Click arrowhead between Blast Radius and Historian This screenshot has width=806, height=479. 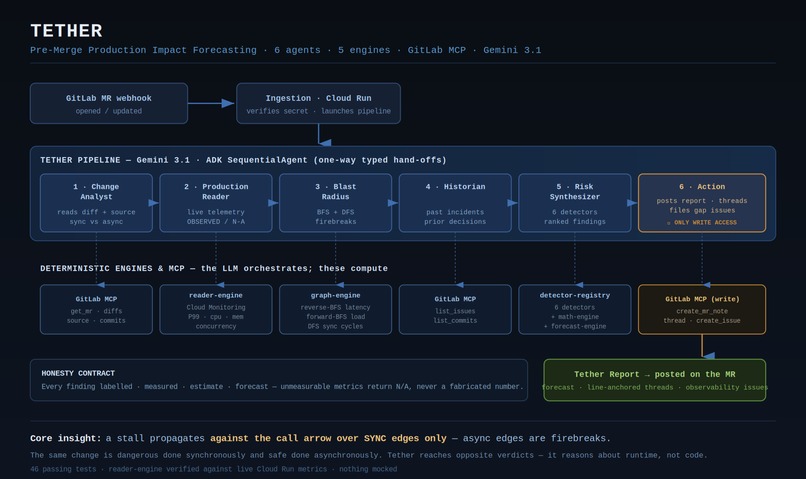(393, 203)
